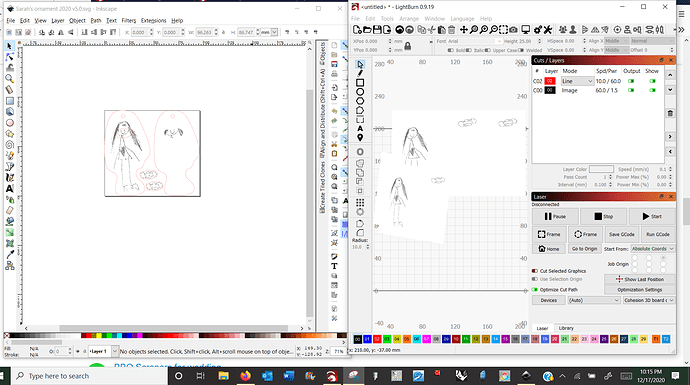Choose LightBurn Draw Ellipse tool
Viewport: 690px width, 385px height.
pyautogui.click(x=360, y=92)
